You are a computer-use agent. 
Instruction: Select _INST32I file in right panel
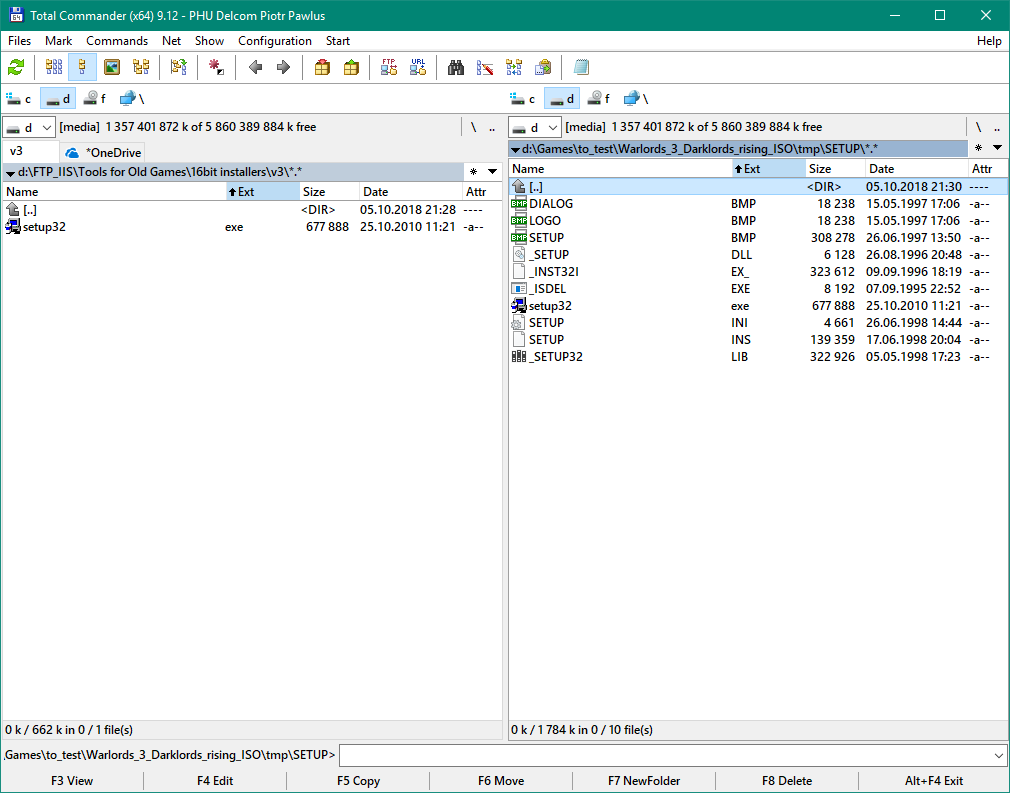pyautogui.click(x=758, y=272)
